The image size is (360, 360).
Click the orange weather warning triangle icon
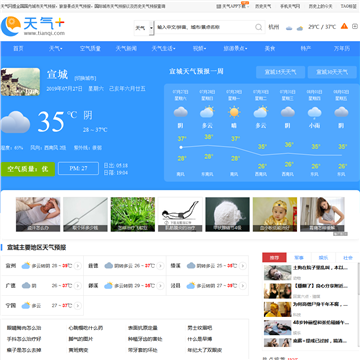pos(344,26)
